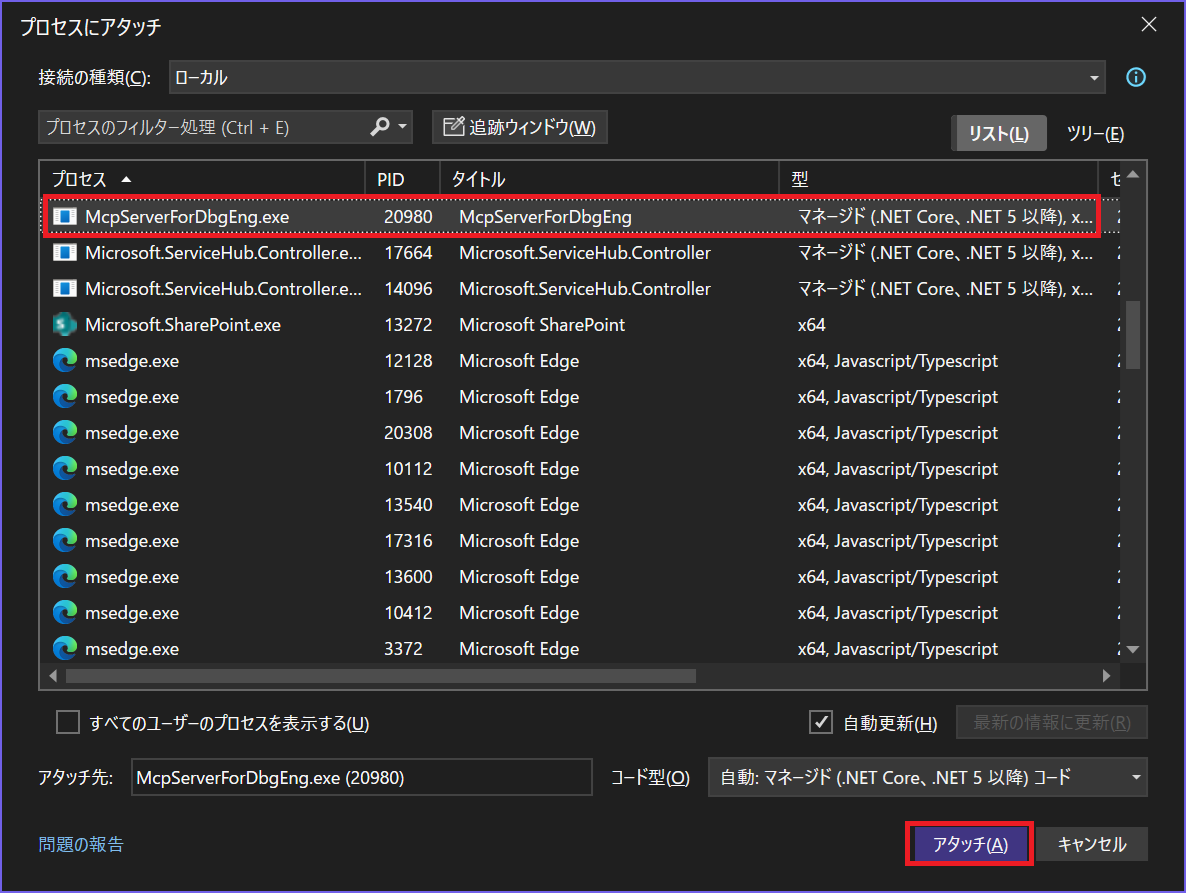1186x893 pixels.
Task: Sort by the プロセス column header
Action: [x=202, y=179]
